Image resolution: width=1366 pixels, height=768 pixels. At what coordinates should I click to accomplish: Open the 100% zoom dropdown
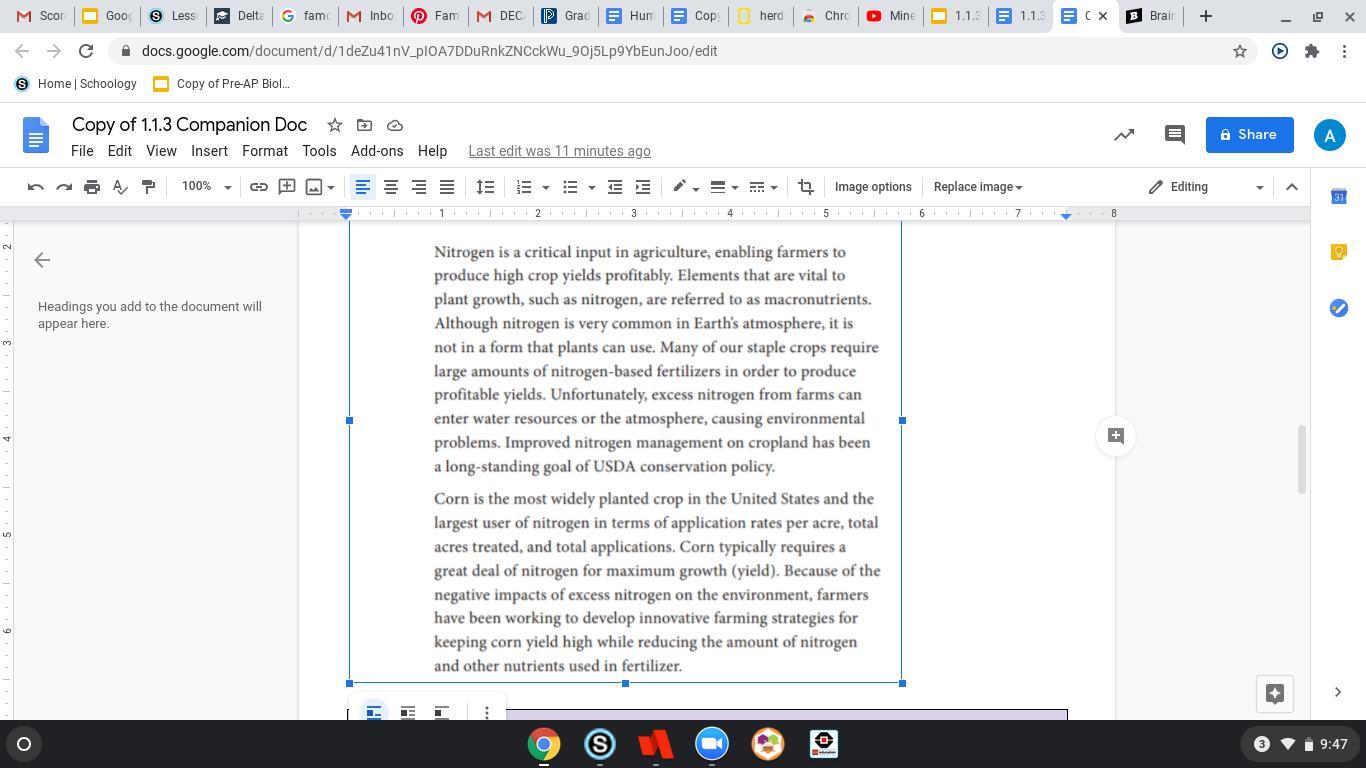tap(206, 187)
